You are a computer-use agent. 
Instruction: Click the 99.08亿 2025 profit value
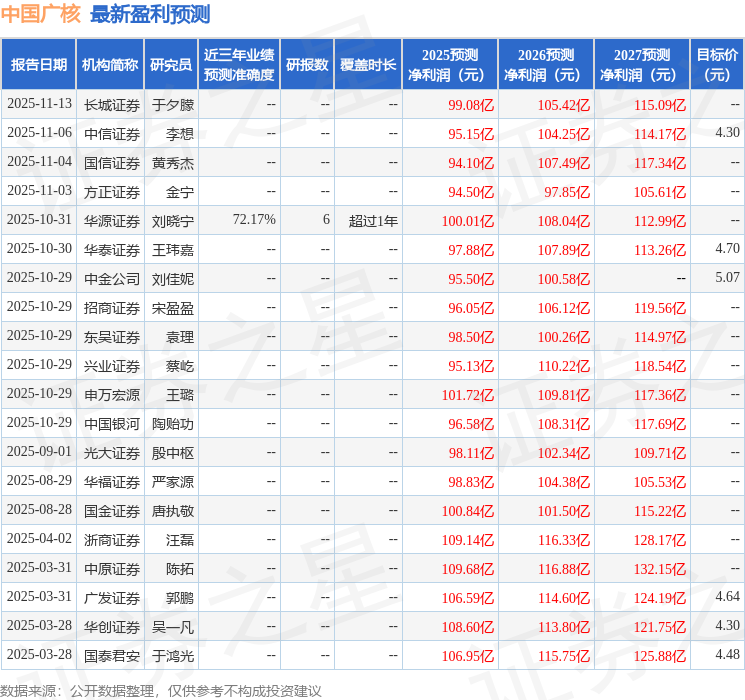[x=471, y=105]
